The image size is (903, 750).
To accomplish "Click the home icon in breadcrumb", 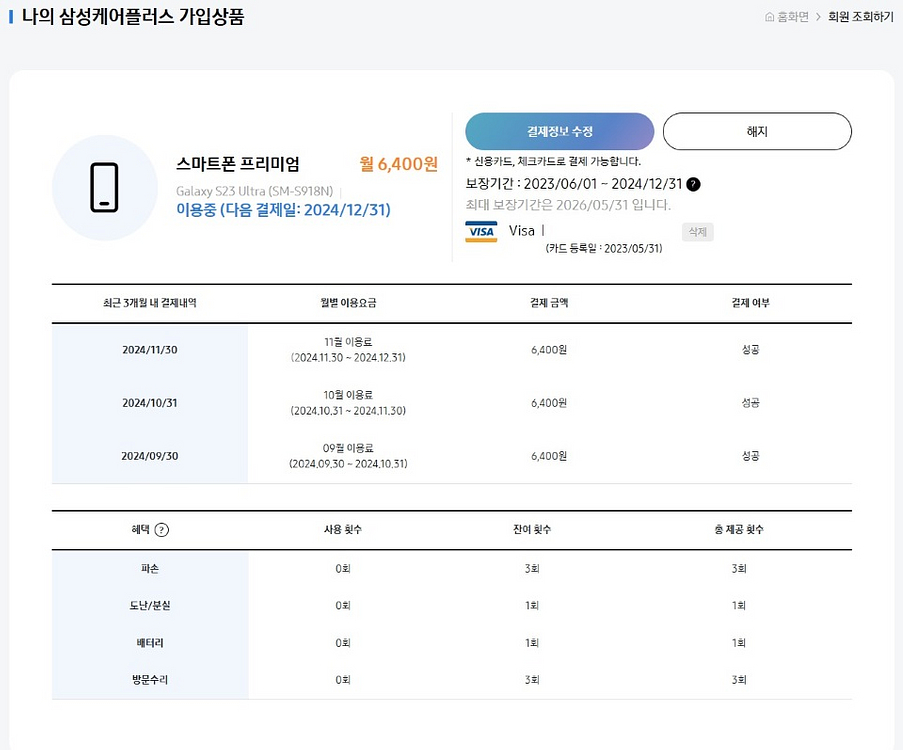I will [769, 17].
